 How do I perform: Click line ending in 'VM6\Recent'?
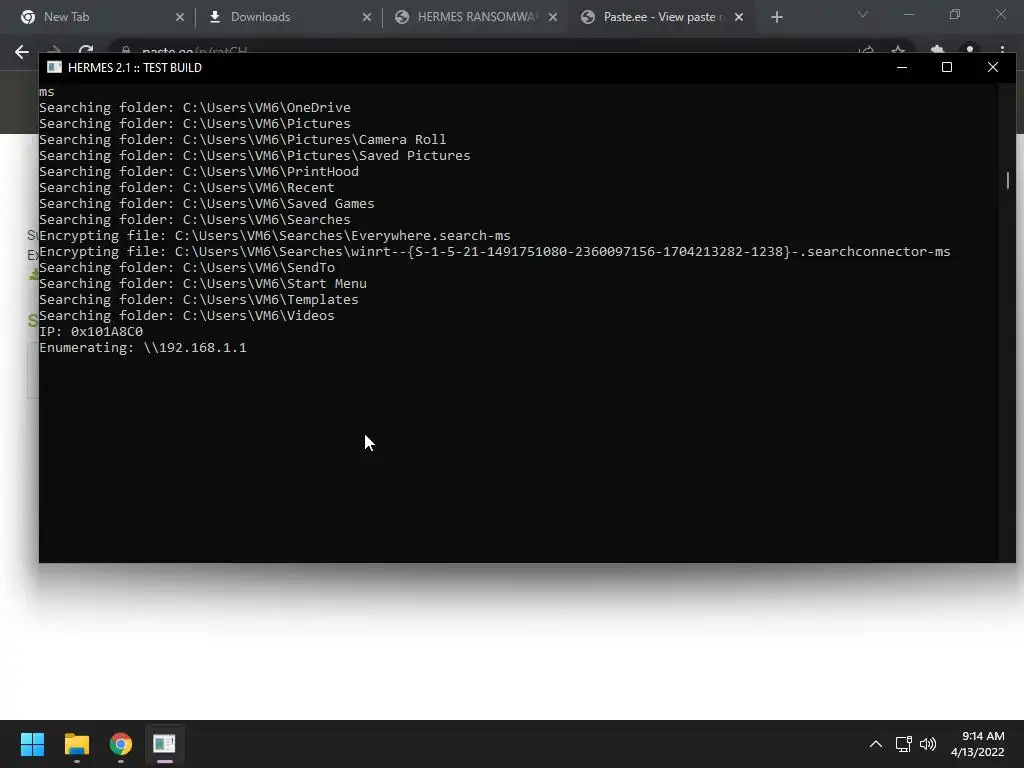(187, 187)
